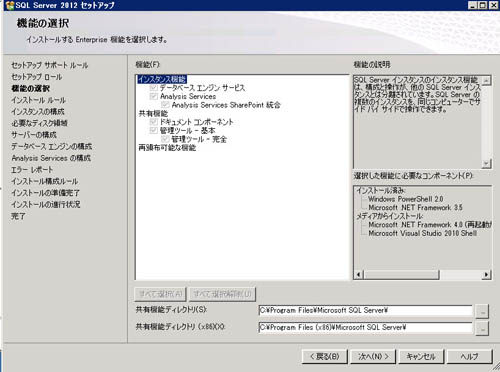Select インストール ルール step in sidebar
This screenshot has width=500, height=372.
click(38, 100)
